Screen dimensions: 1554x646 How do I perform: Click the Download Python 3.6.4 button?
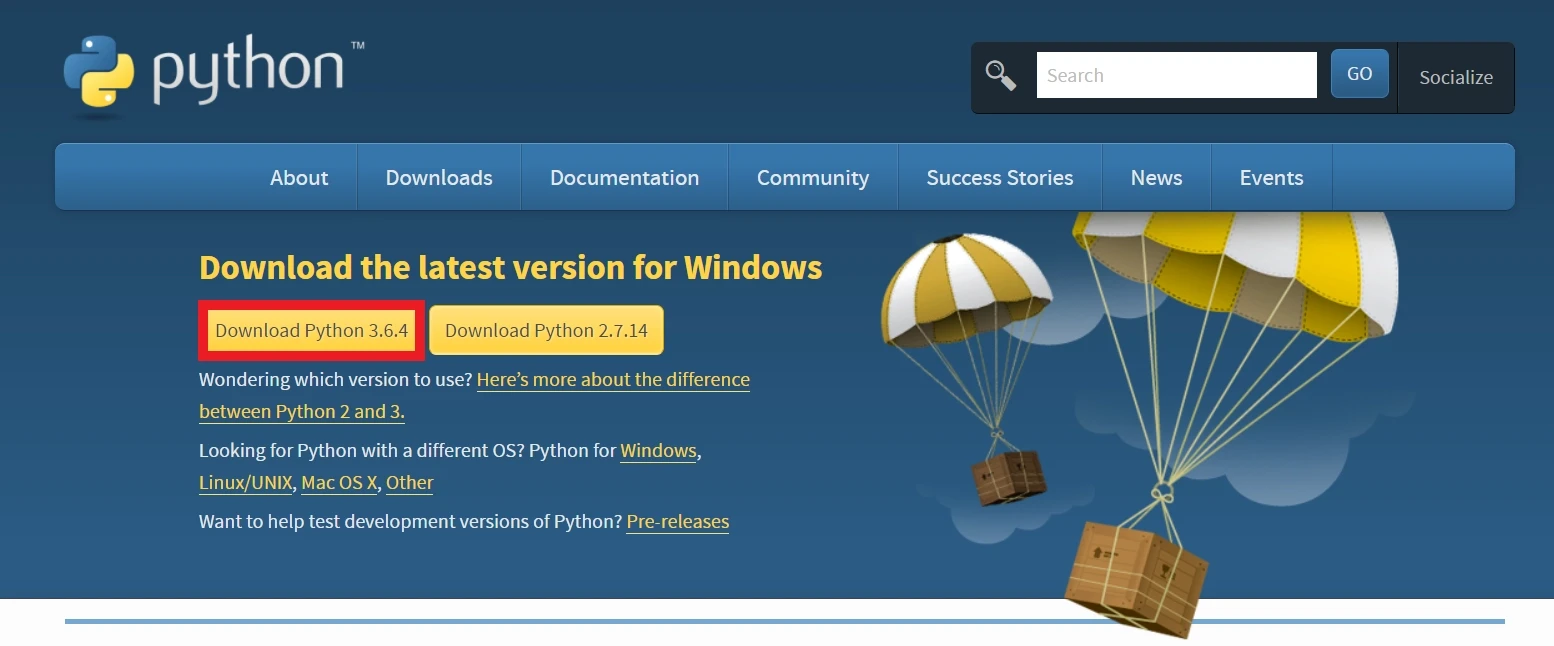pyautogui.click(x=312, y=331)
